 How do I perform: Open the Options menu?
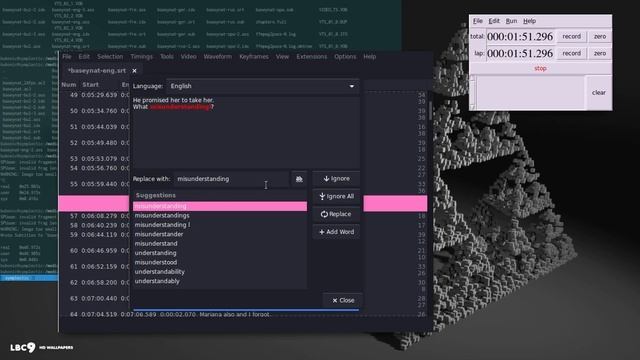click(345, 57)
